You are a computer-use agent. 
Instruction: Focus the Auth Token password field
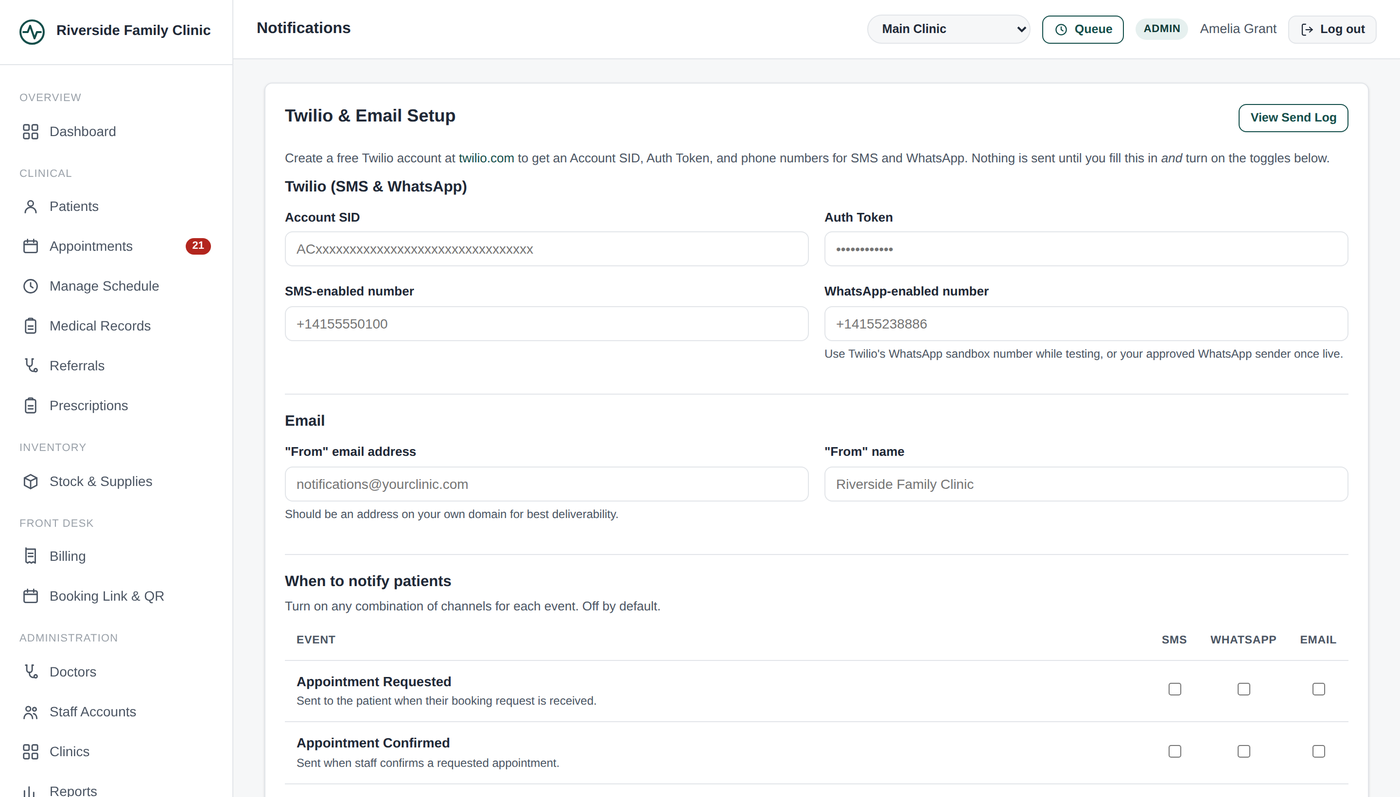(1086, 249)
